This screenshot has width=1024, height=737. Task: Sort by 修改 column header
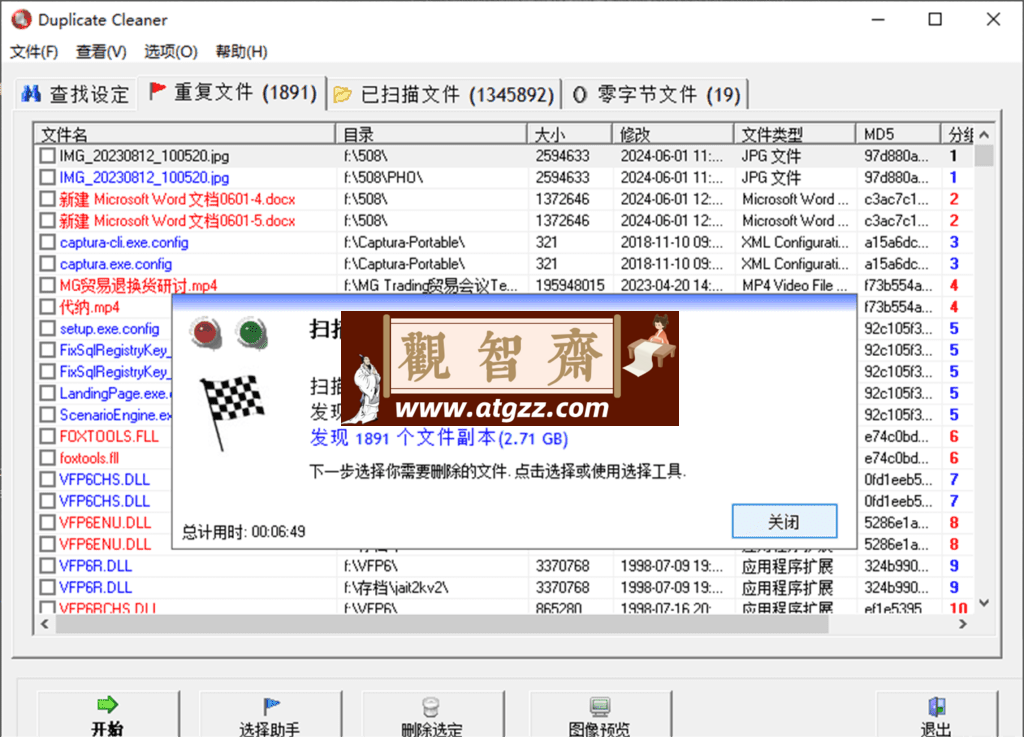point(673,134)
